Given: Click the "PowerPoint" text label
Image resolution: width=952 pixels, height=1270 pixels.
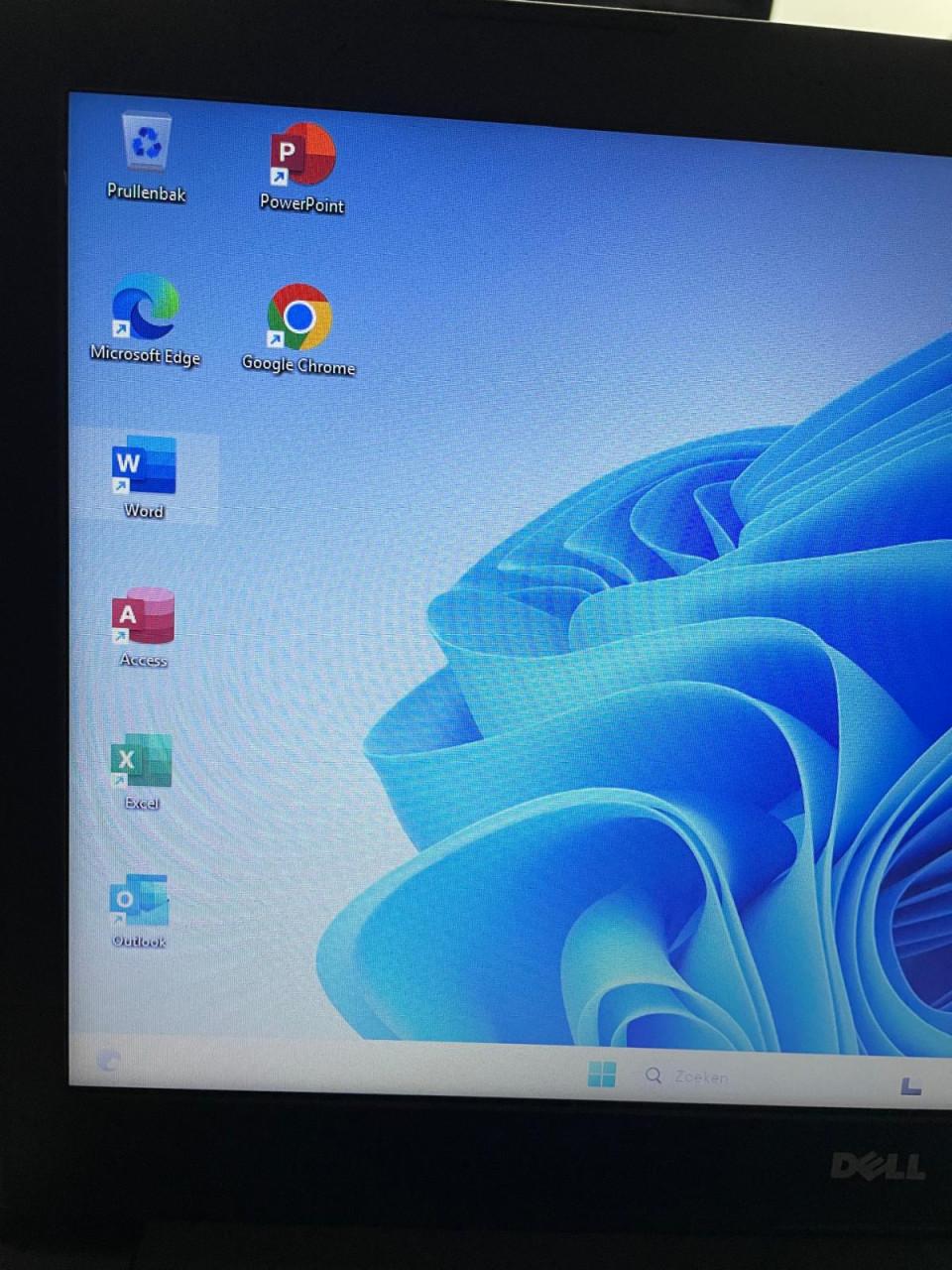Looking at the screenshot, I should pos(301,204).
